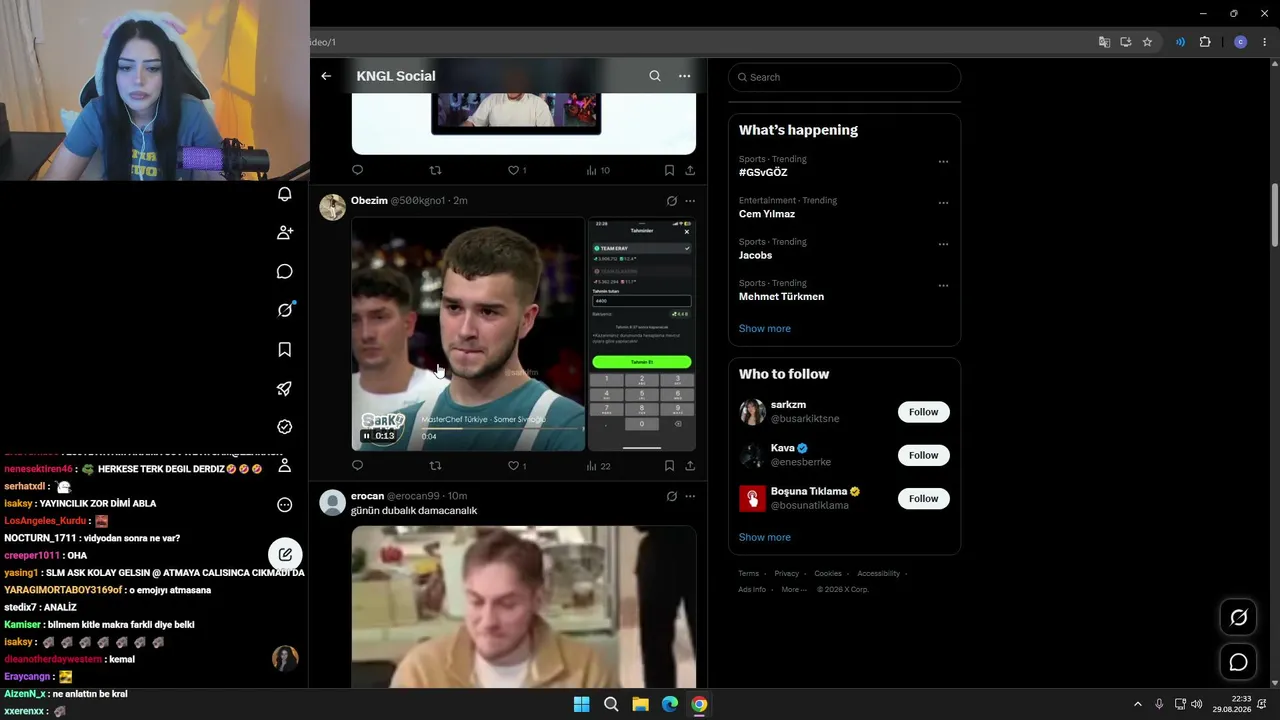This screenshot has height=720, width=1280.
Task: Like the Obezim post
Action: click(x=517, y=465)
